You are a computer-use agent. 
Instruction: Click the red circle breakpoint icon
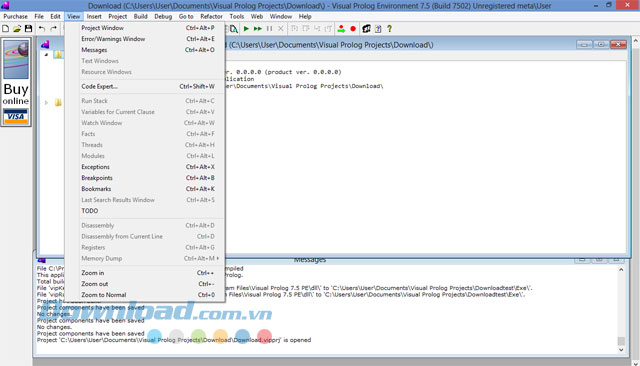[x=353, y=29]
